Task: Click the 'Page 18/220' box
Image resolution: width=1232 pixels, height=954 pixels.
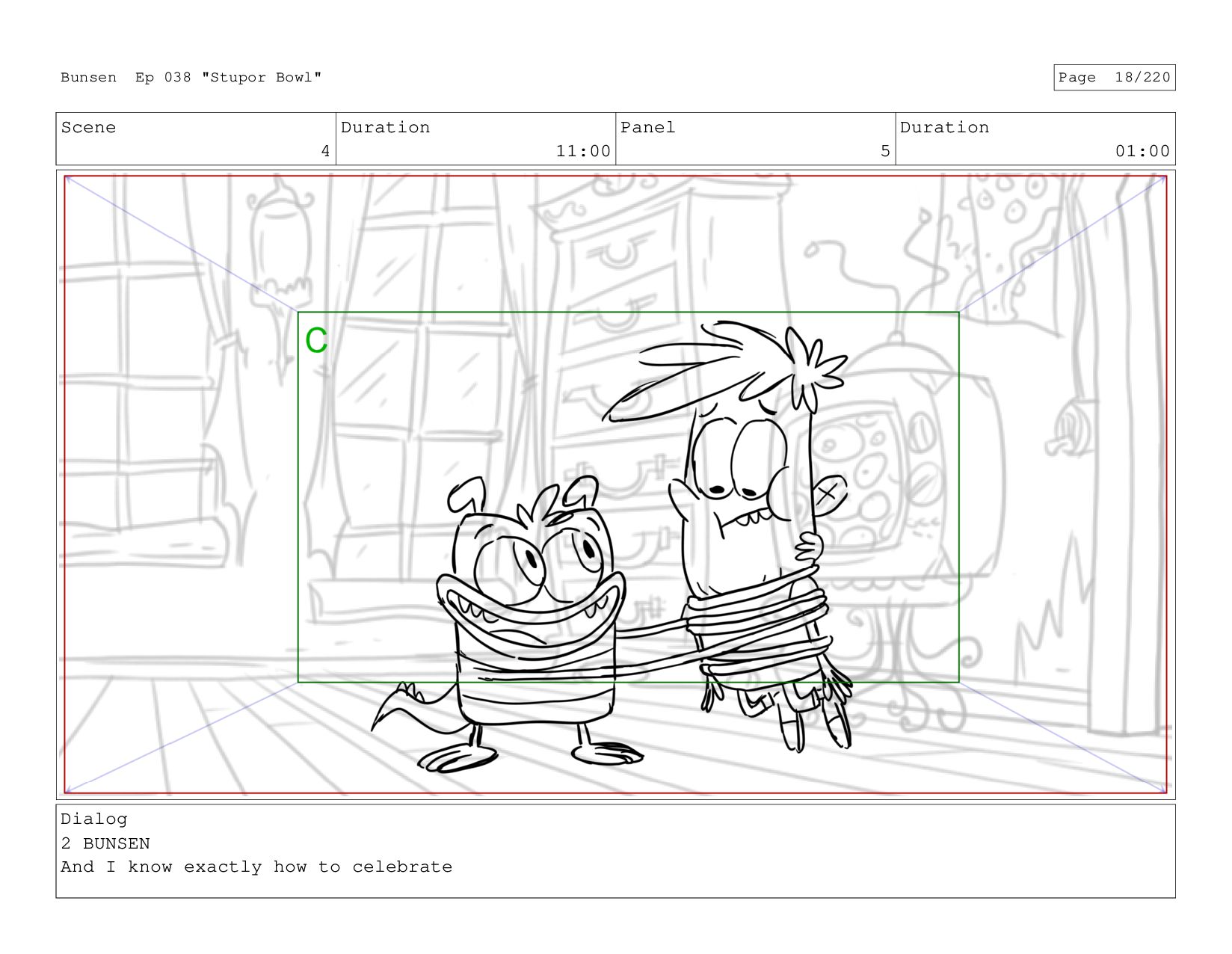Action: [1114, 78]
